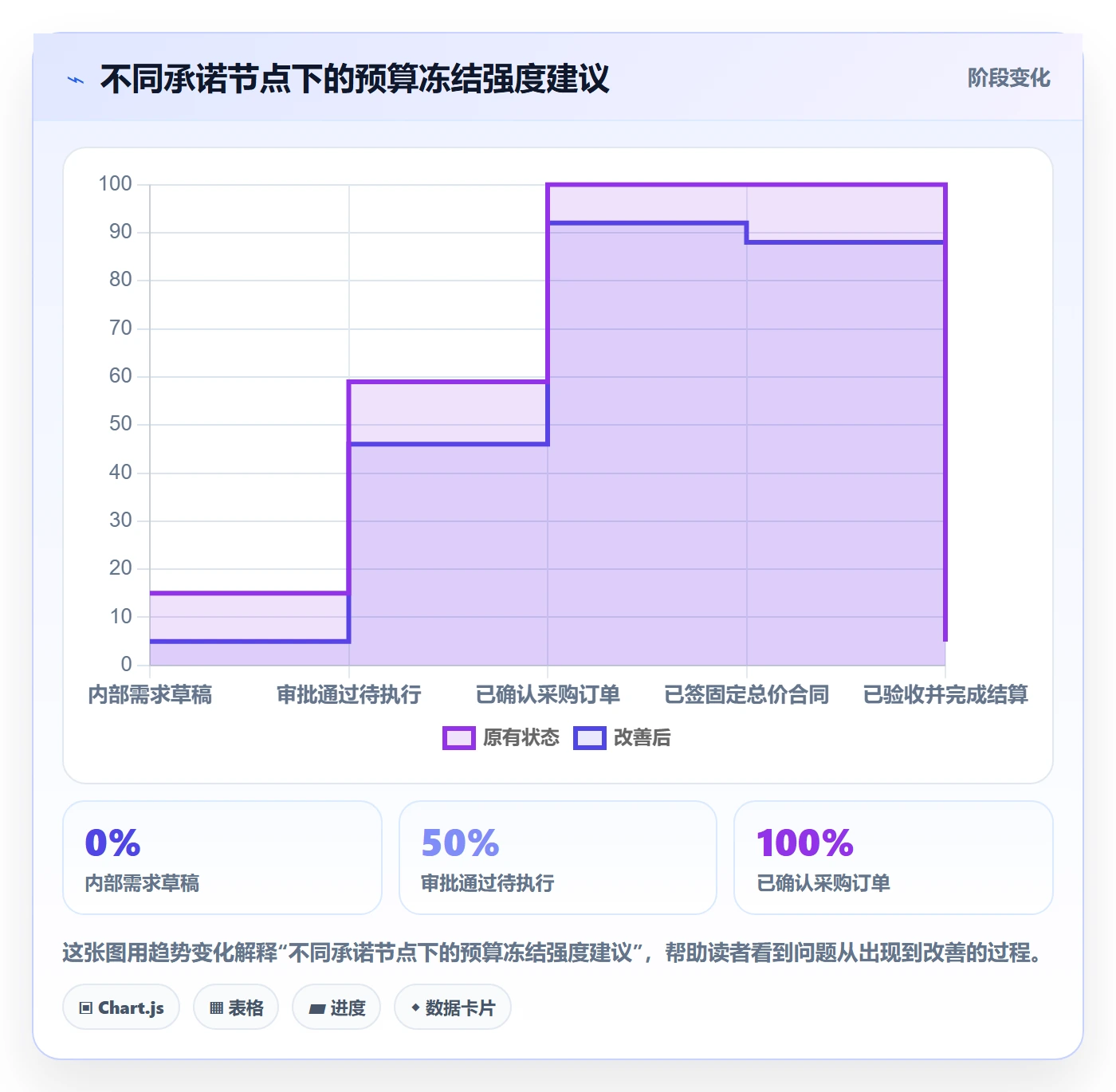This screenshot has width=1116, height=1092.
Task: Click the x-axis label 已确认采购订单
Action: (548, 695)
